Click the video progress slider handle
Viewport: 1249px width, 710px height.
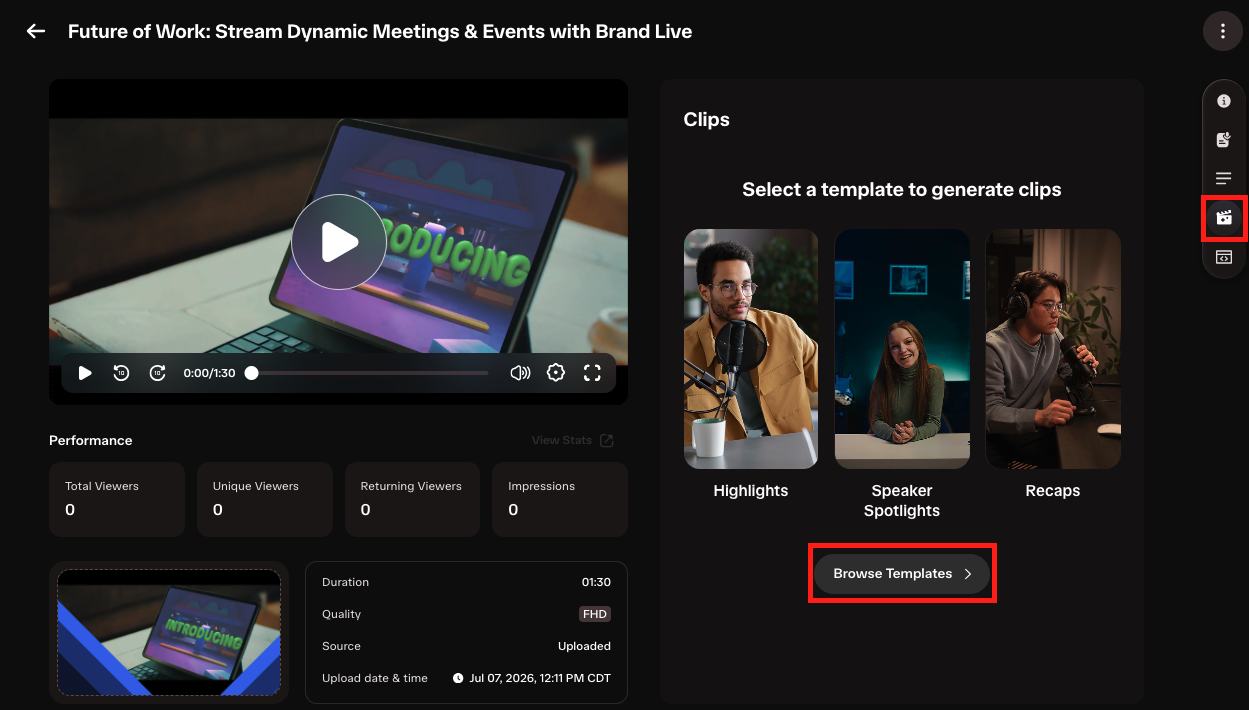click(252, 373)
